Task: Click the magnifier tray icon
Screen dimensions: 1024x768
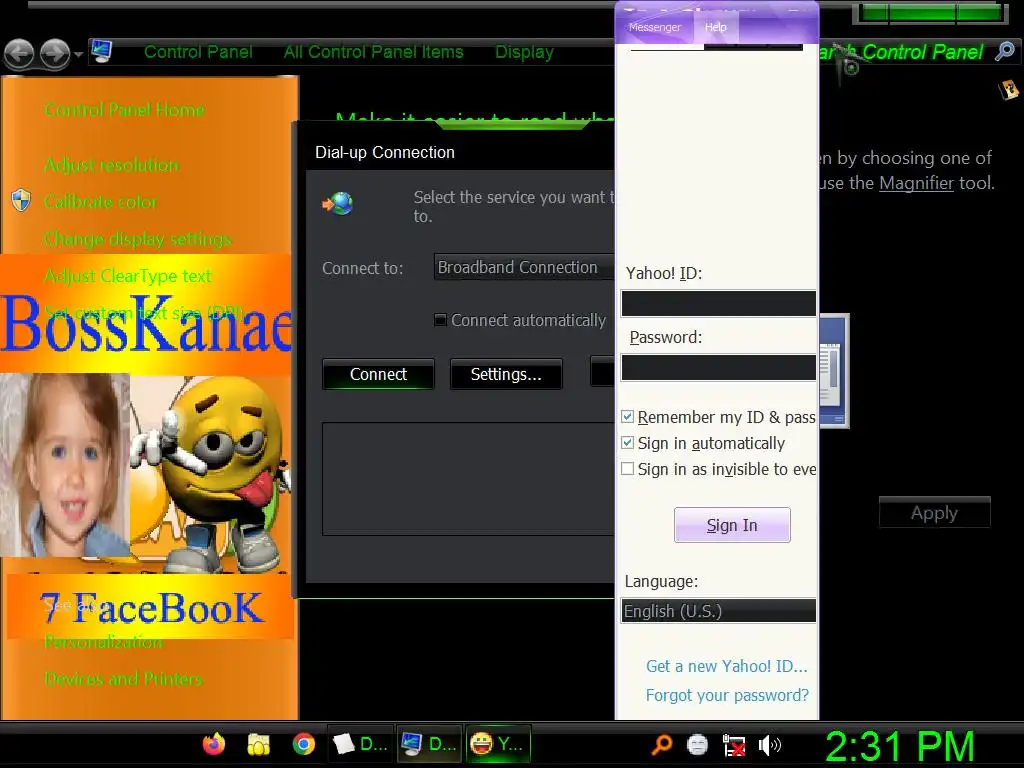Action: coord(662,744)
